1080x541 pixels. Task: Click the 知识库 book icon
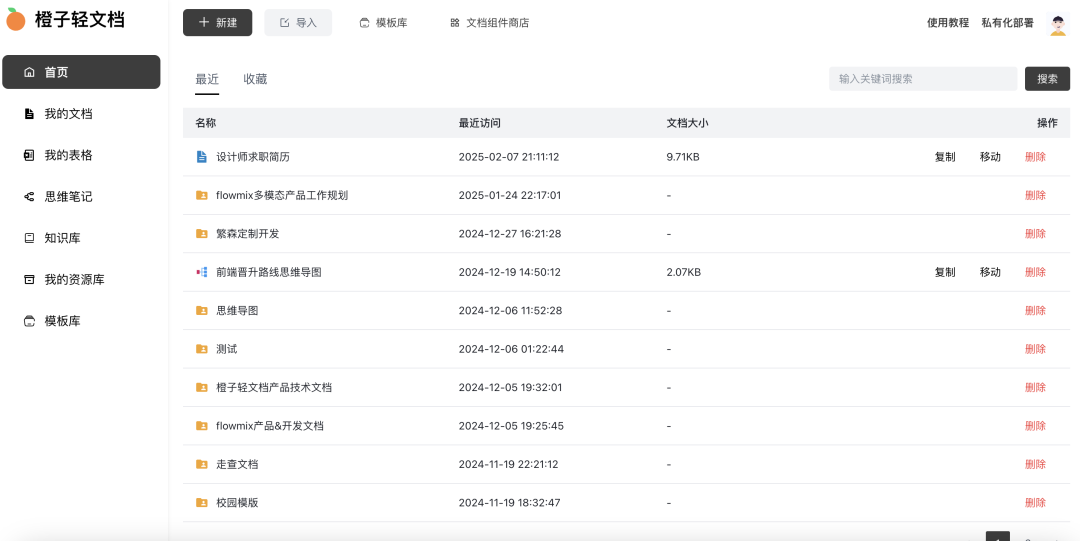point(29,238)
